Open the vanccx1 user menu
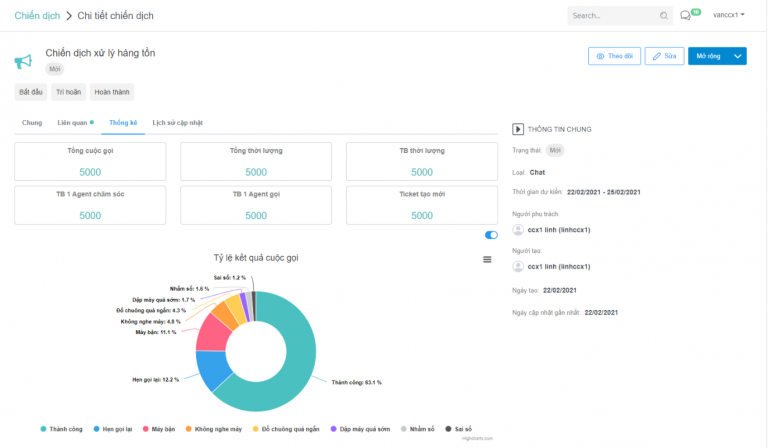The width and height of the screenshot is (768, 448). click(728, 15)
